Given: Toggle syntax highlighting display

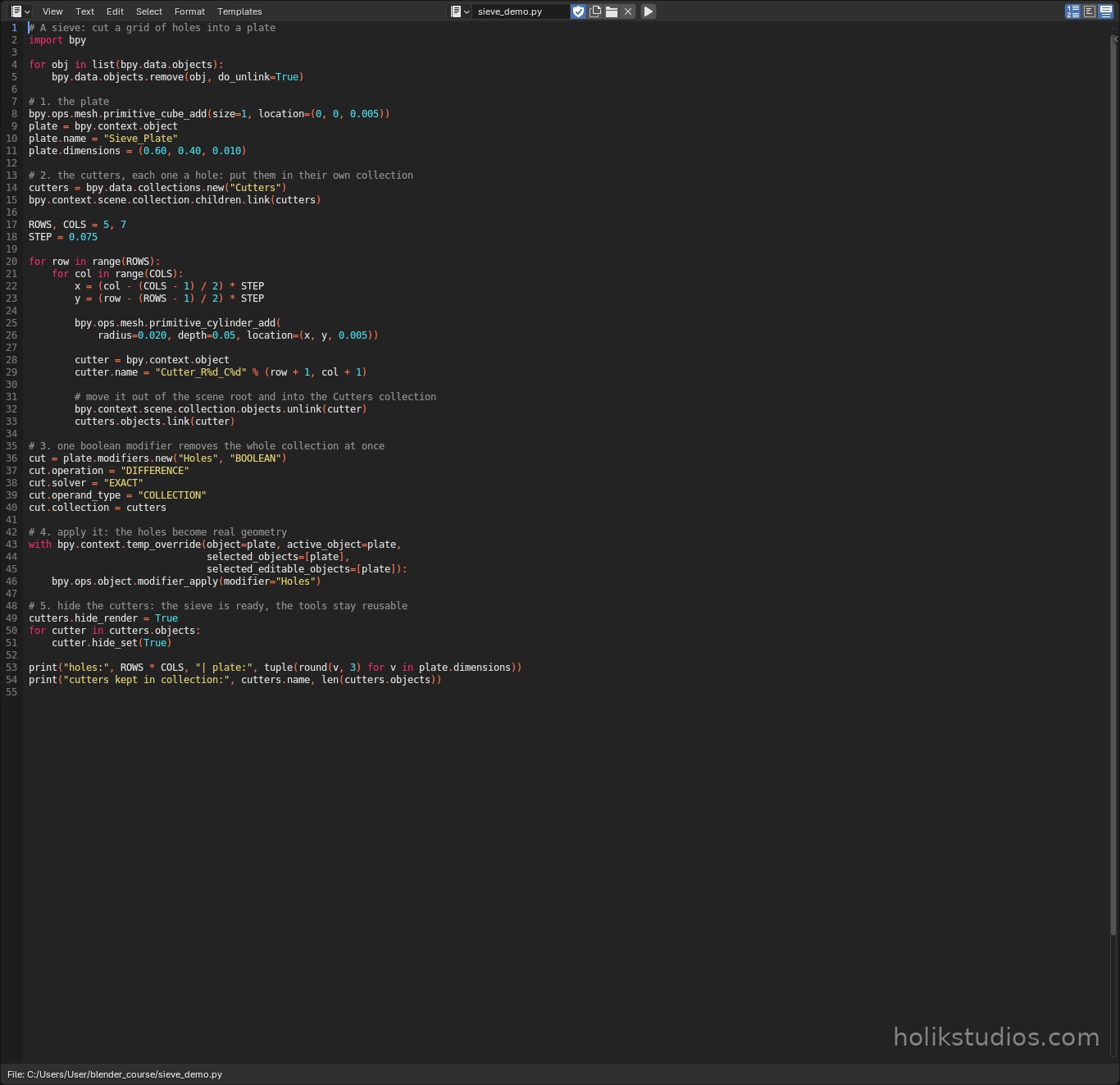Looking at the screenshot, I should (1106, 11).
